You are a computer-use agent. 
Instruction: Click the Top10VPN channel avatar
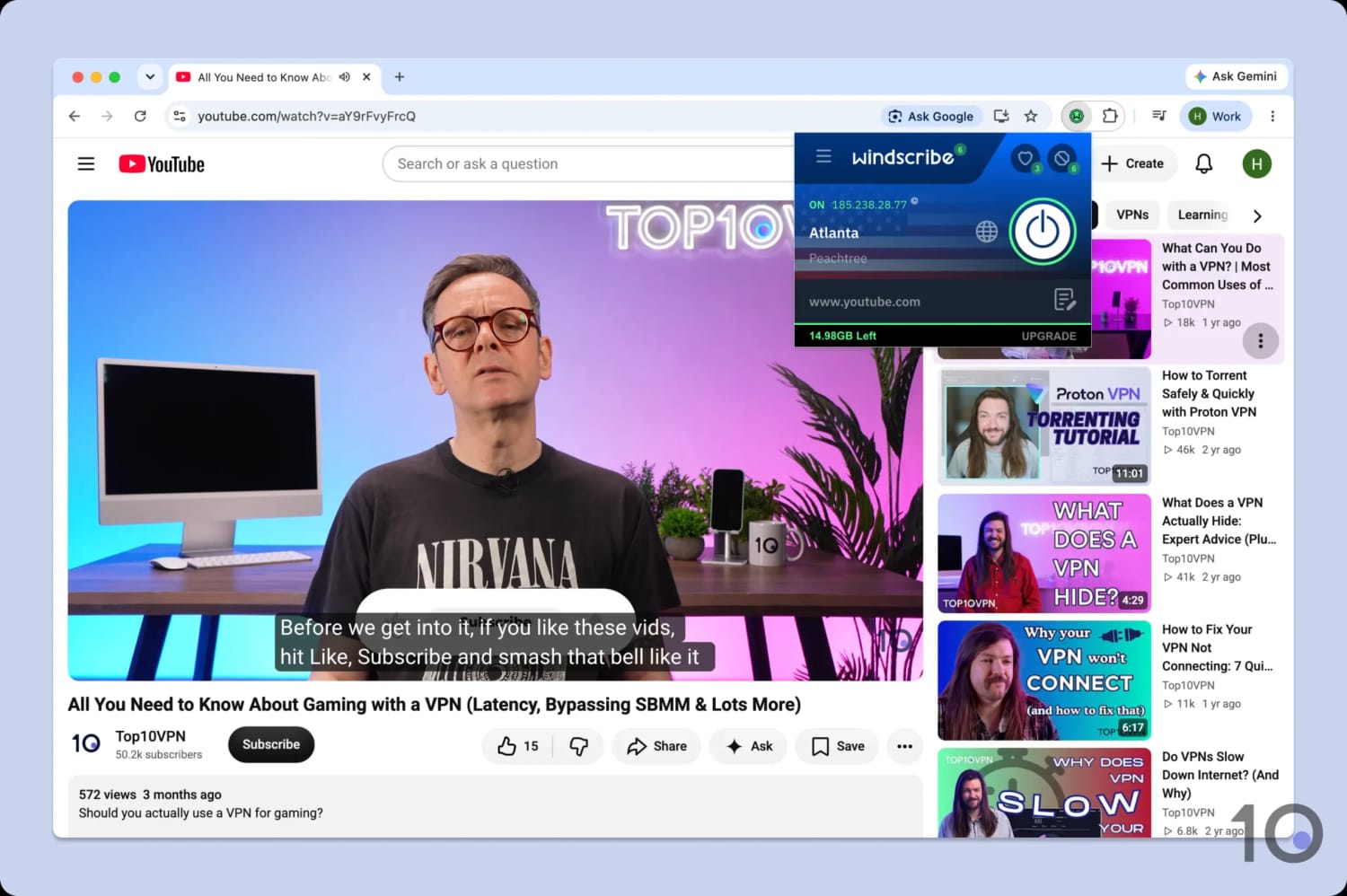coord(86,743)
